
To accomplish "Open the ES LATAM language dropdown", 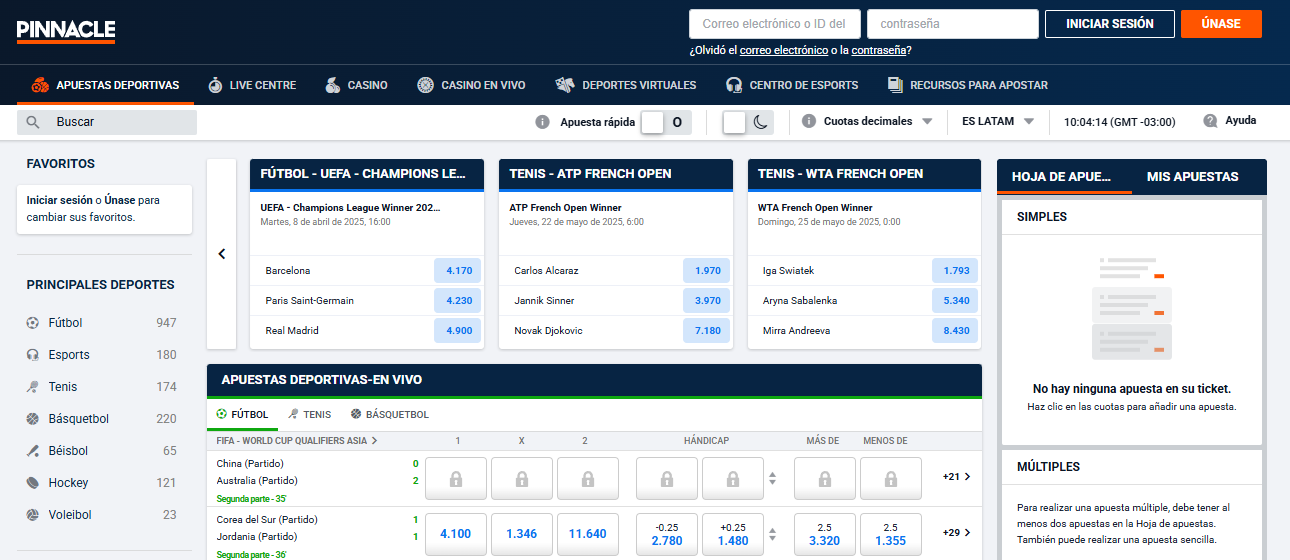I will pos(997,122).
